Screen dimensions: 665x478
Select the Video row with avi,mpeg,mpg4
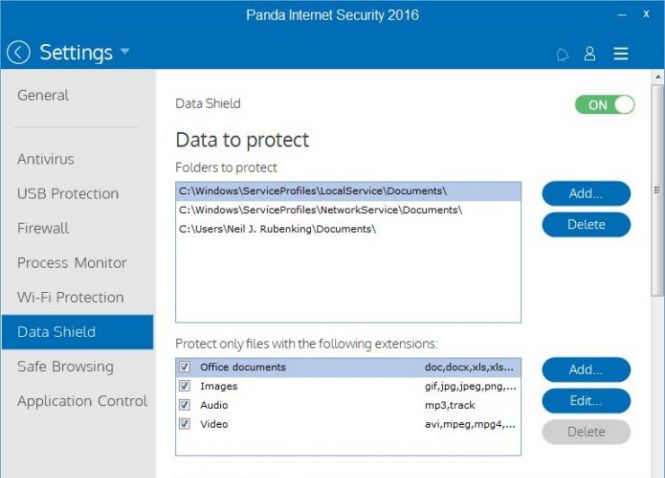pyautogui.click(x=348, y=424)
